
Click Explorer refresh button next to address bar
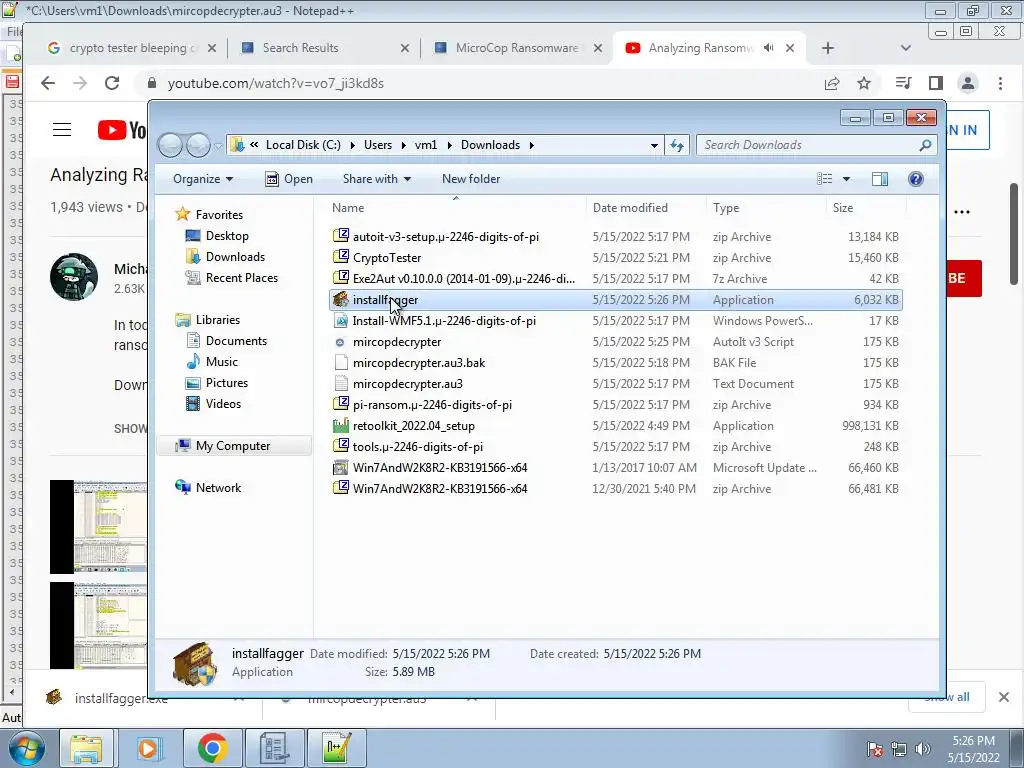[677, 145]
